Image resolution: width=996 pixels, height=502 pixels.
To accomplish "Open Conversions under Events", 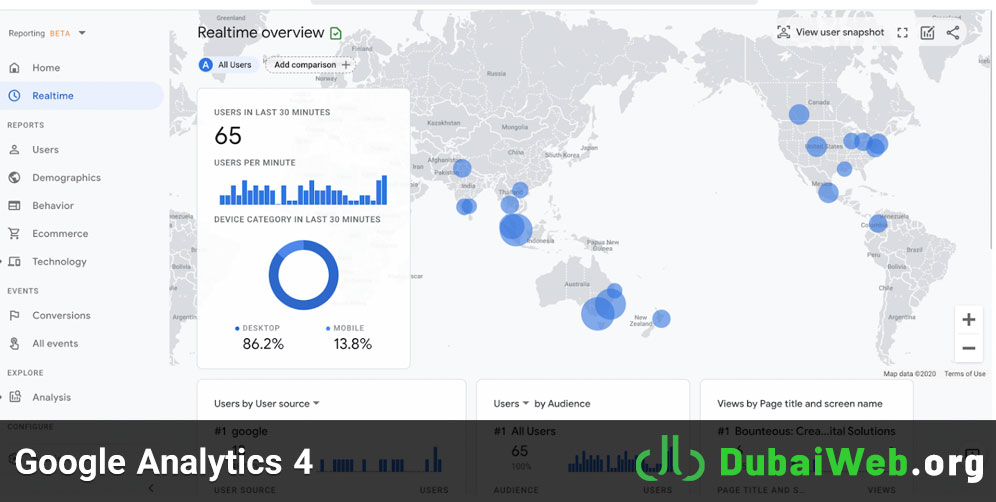I will 61,316.
